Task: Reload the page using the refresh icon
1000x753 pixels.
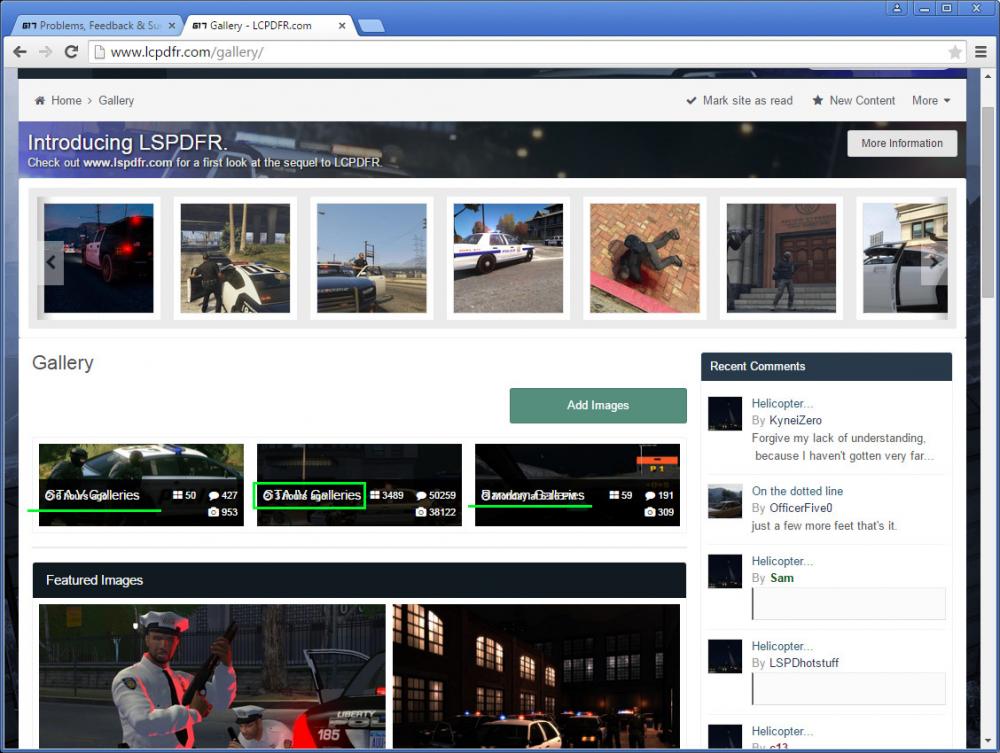Action: click(70, 51)
